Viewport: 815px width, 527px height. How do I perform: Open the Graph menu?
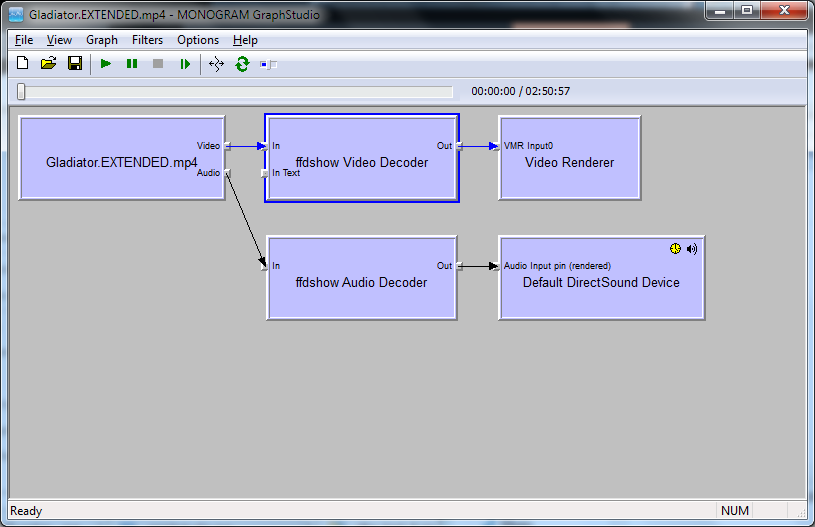pyautogui.click(x=102, y=40)
